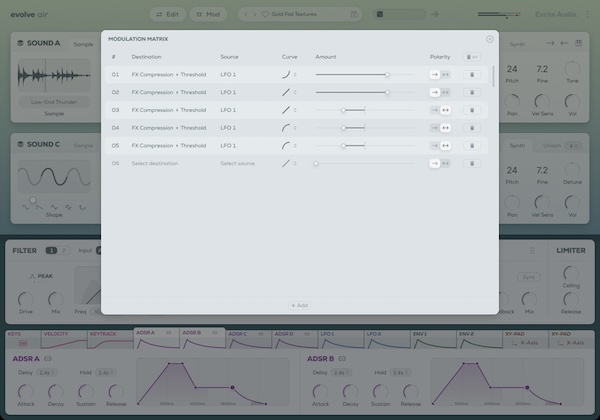600x420 pixels.
Task: Open Select source dropdown in row 06
Action: (237, 163)
